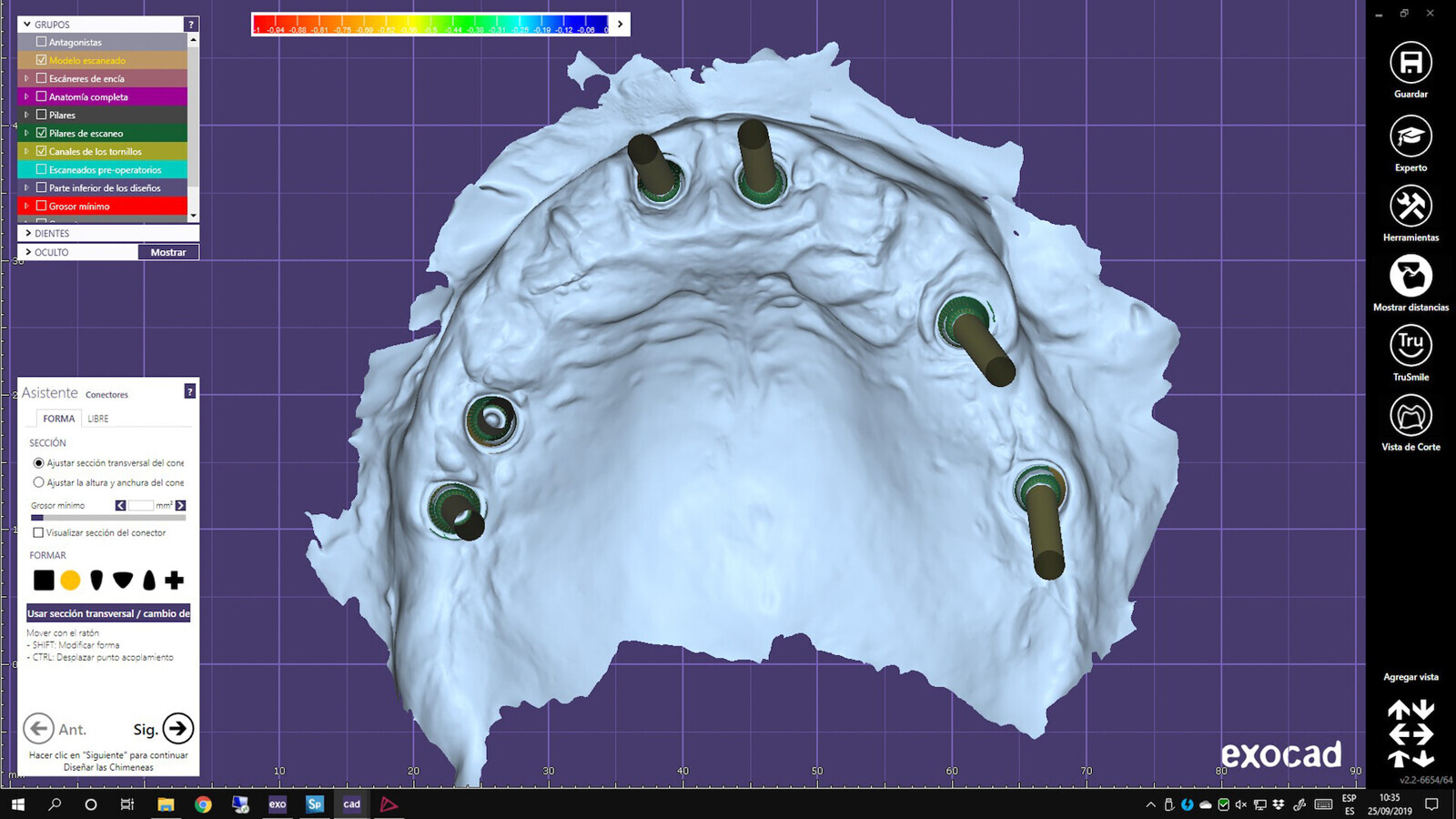1456x819 pixels.
Task: Enable the Antagonistas group checkbox
Action: (41, 42)
